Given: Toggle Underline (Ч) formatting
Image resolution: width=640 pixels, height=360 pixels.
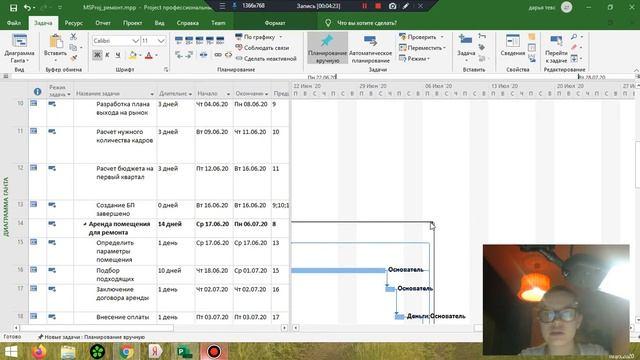Looking at the screenshot, I should (118, 55).
